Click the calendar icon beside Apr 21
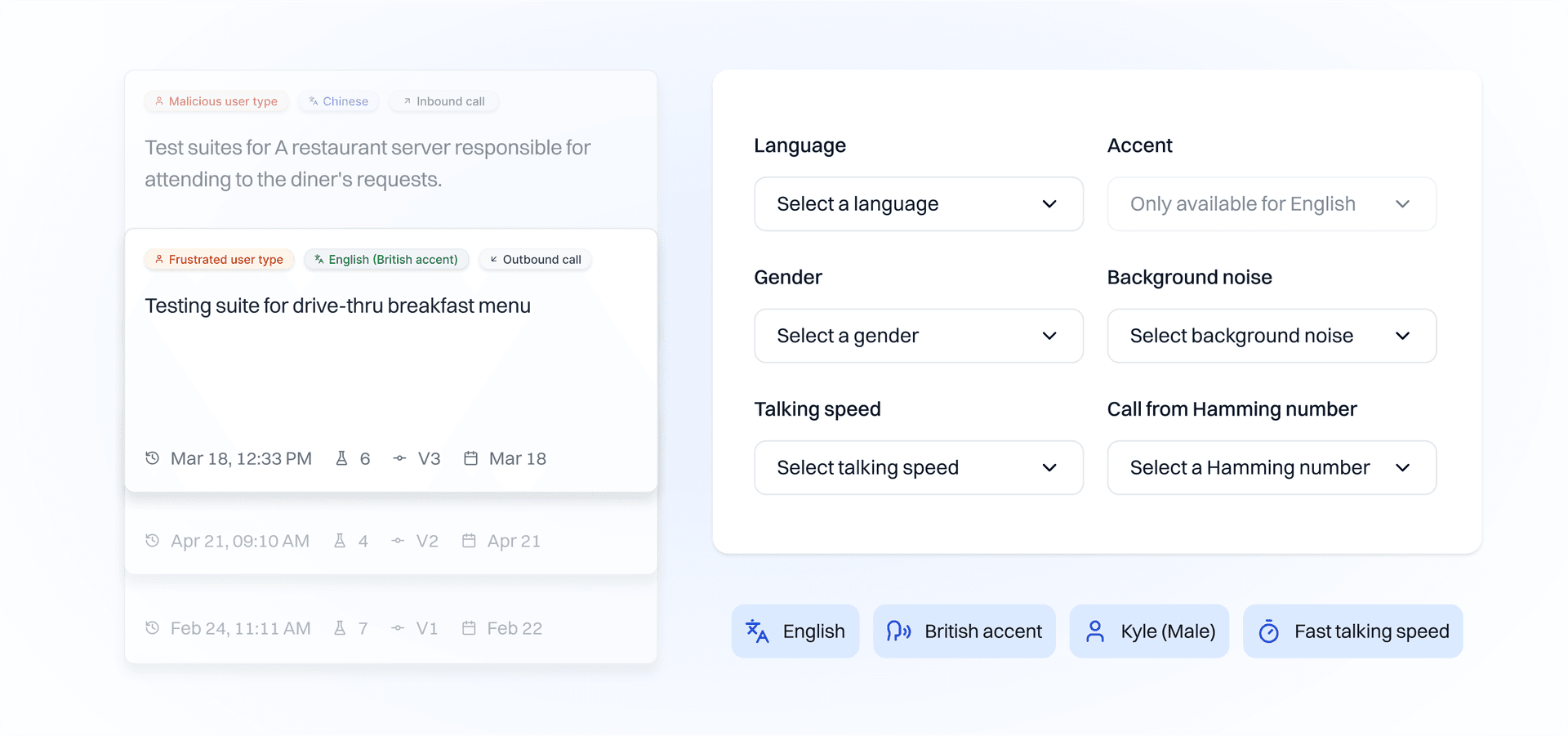This screenshot has width=1568, height=736. (469, 541)
